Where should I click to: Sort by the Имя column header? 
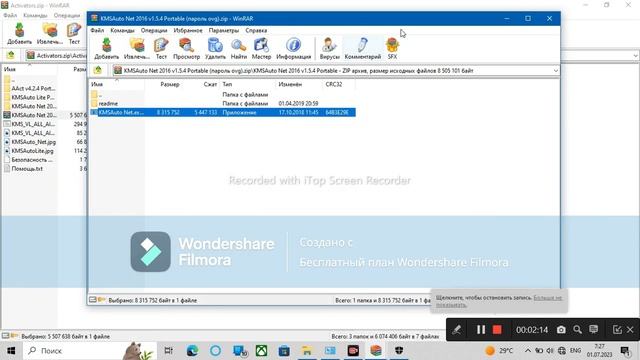tap(117, 84)
